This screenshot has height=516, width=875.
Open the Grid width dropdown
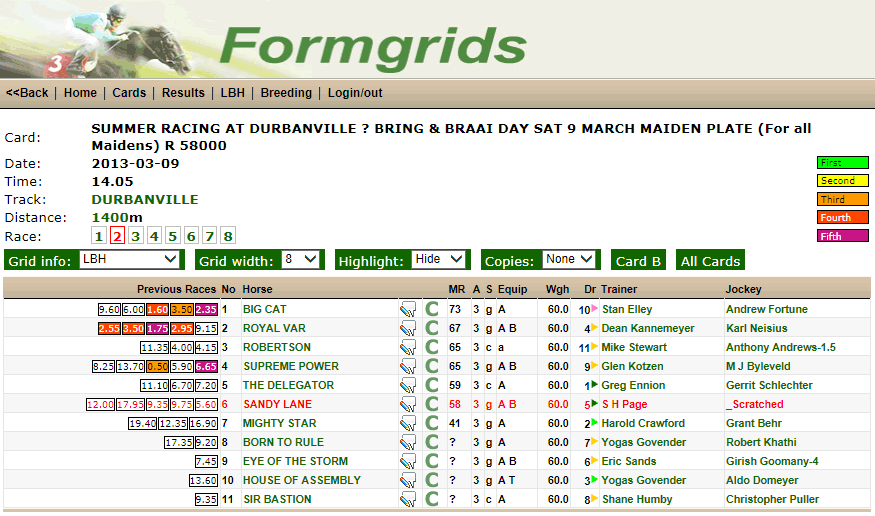click(x=301, y=259)
